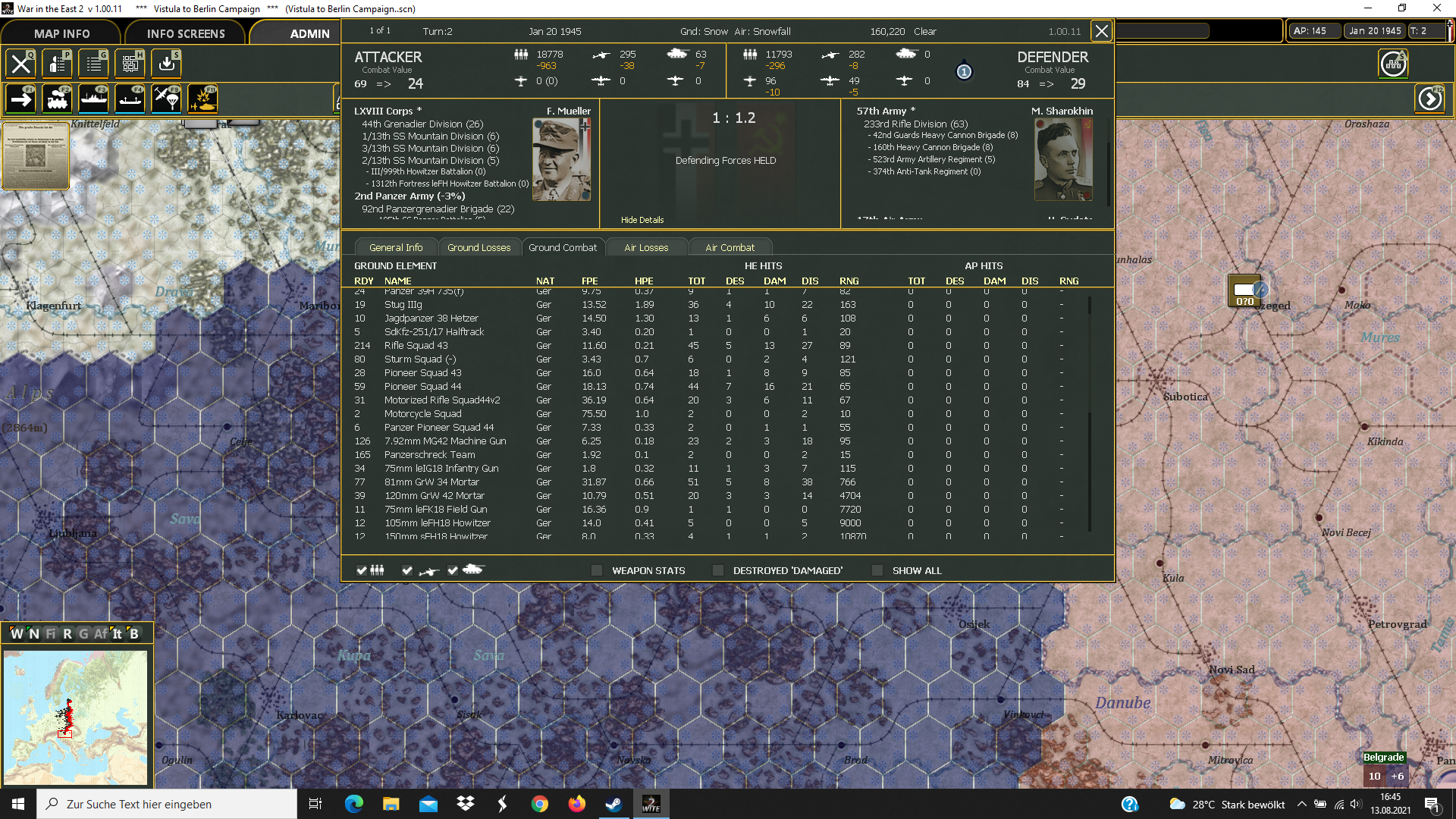
Task: Toggle the guns display checkbox
Action: [x=407, y=570]
